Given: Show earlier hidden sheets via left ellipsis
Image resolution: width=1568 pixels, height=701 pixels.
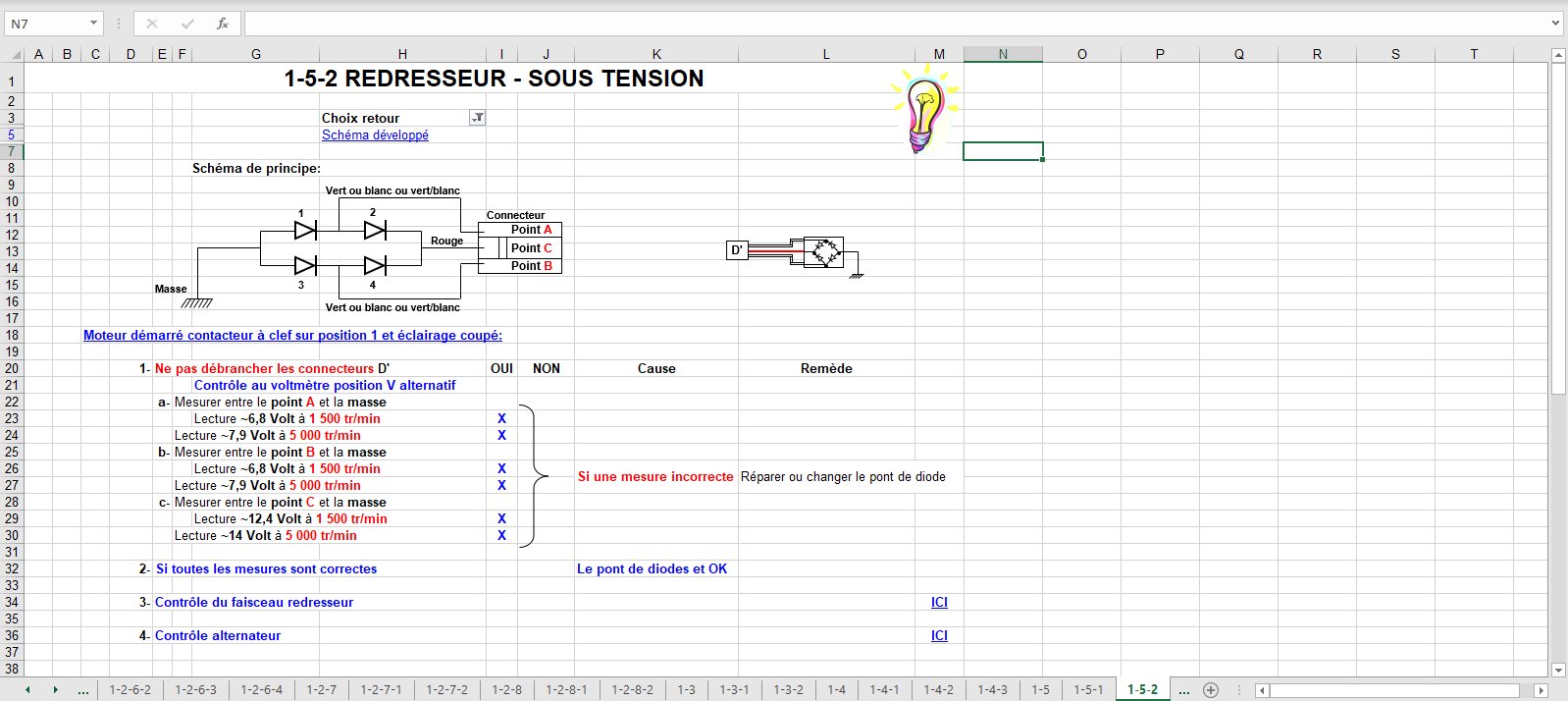Looking at the screenshot, I should (x=83, y=690).
